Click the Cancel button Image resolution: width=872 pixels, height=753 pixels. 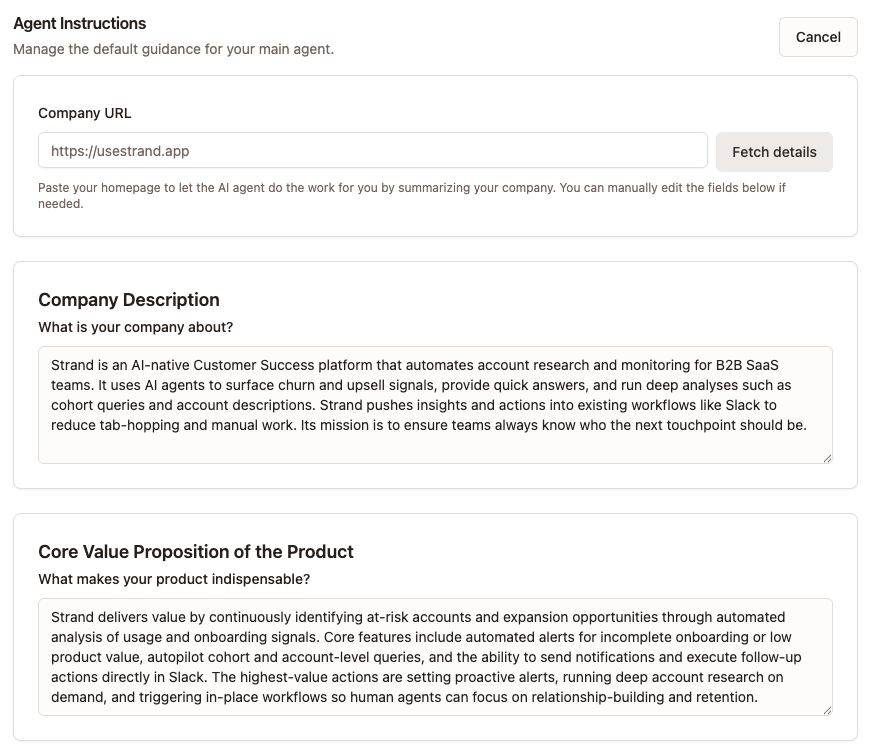coord(817,37)
